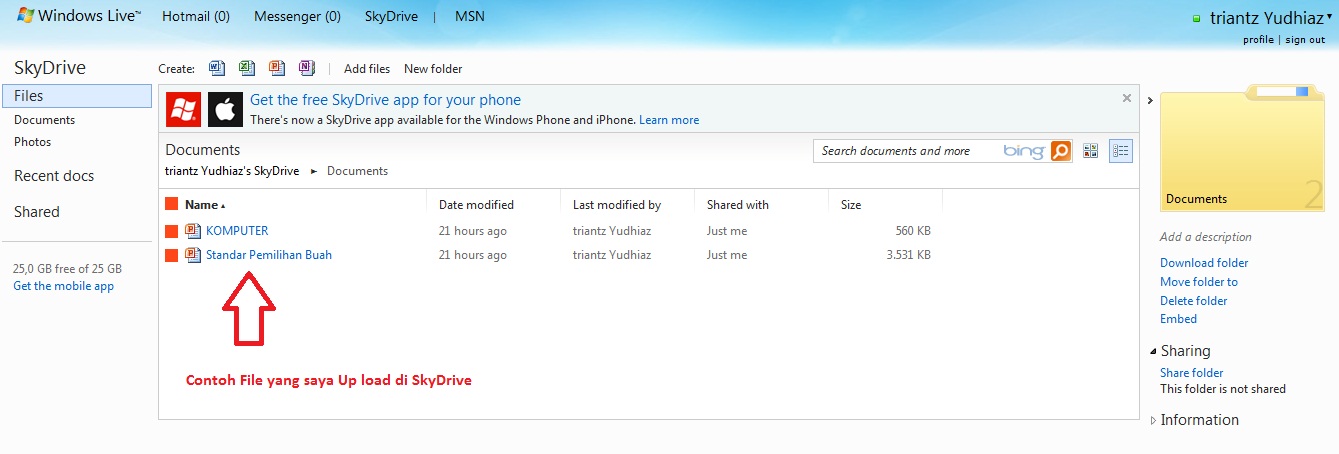Image resolution: width=1339 pixels, height=454 pixels.
Task: Select the Standar Pemilihan Buah checkbox
Action: click(171, 255)
